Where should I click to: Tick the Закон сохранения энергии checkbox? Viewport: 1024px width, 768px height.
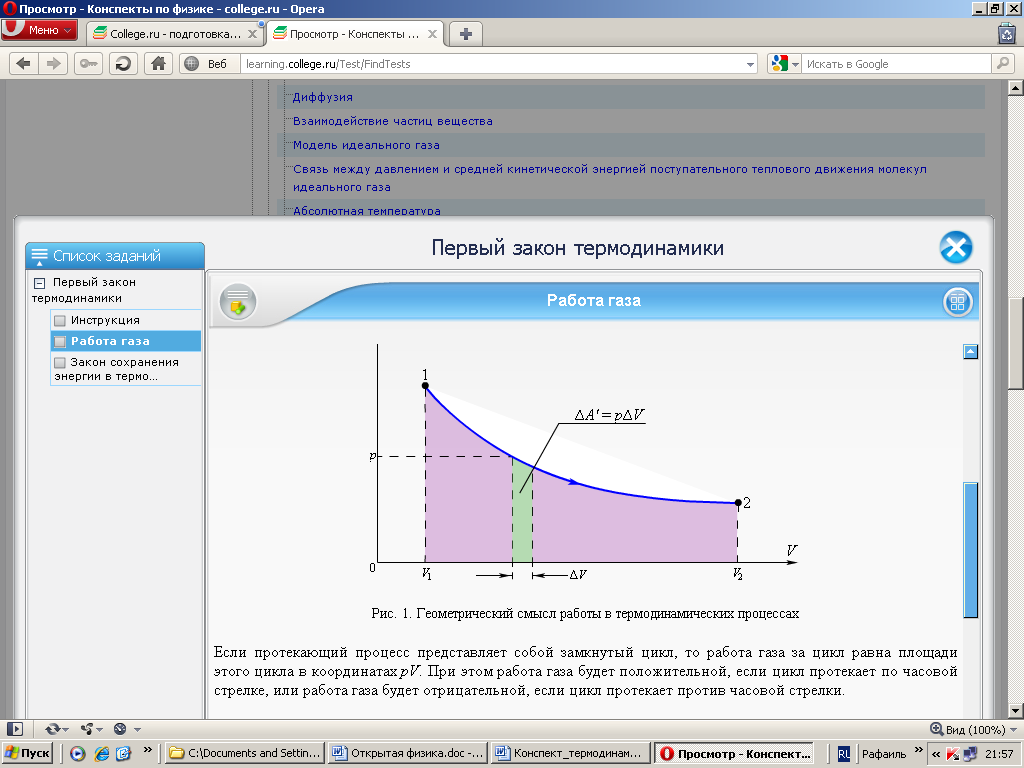coord(60,362)
